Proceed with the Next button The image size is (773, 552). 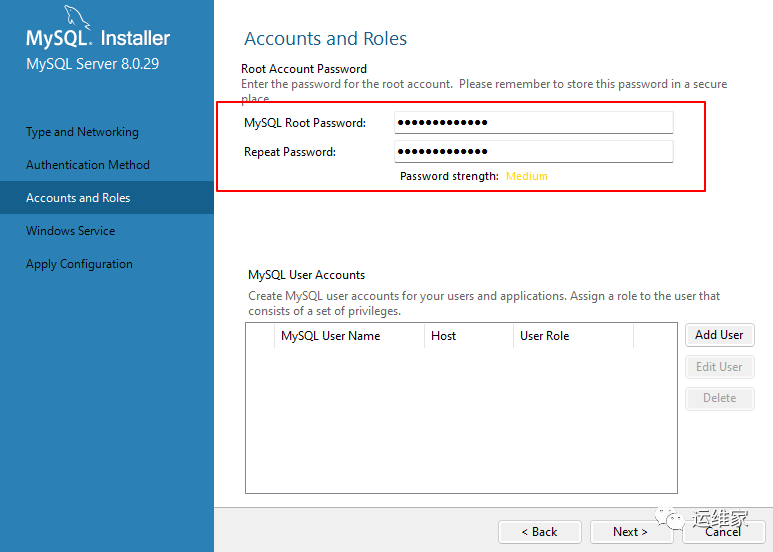point(631,532)
